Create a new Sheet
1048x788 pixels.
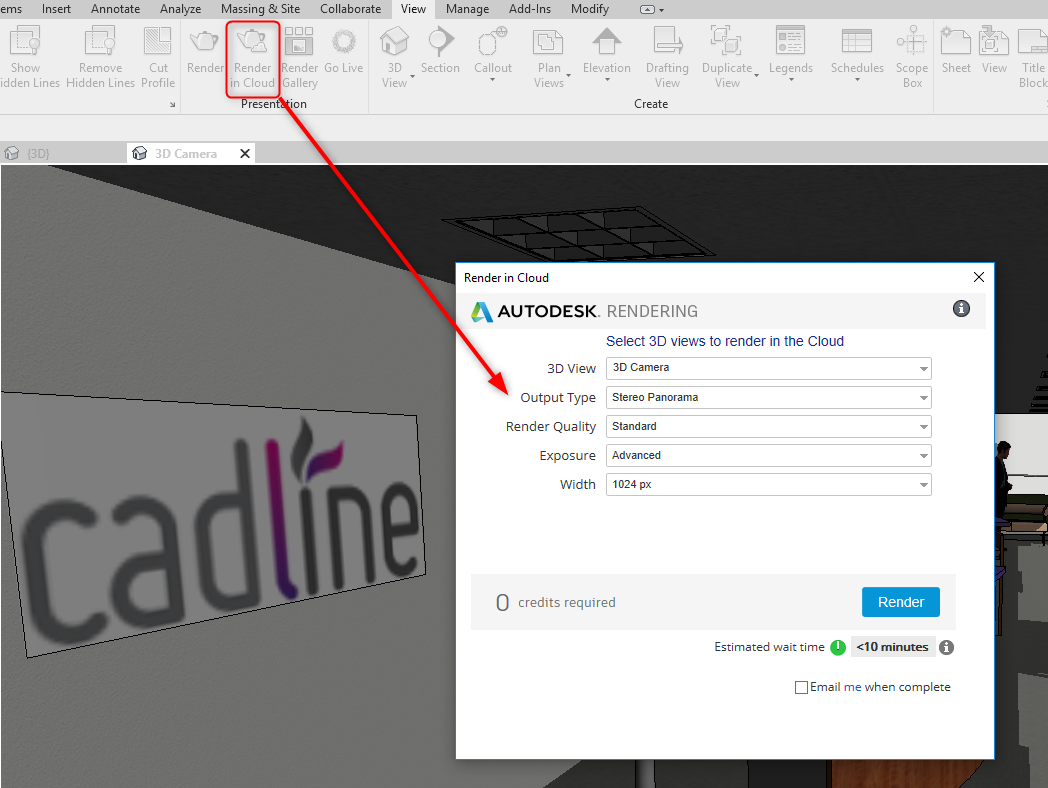tap(956, 50)
